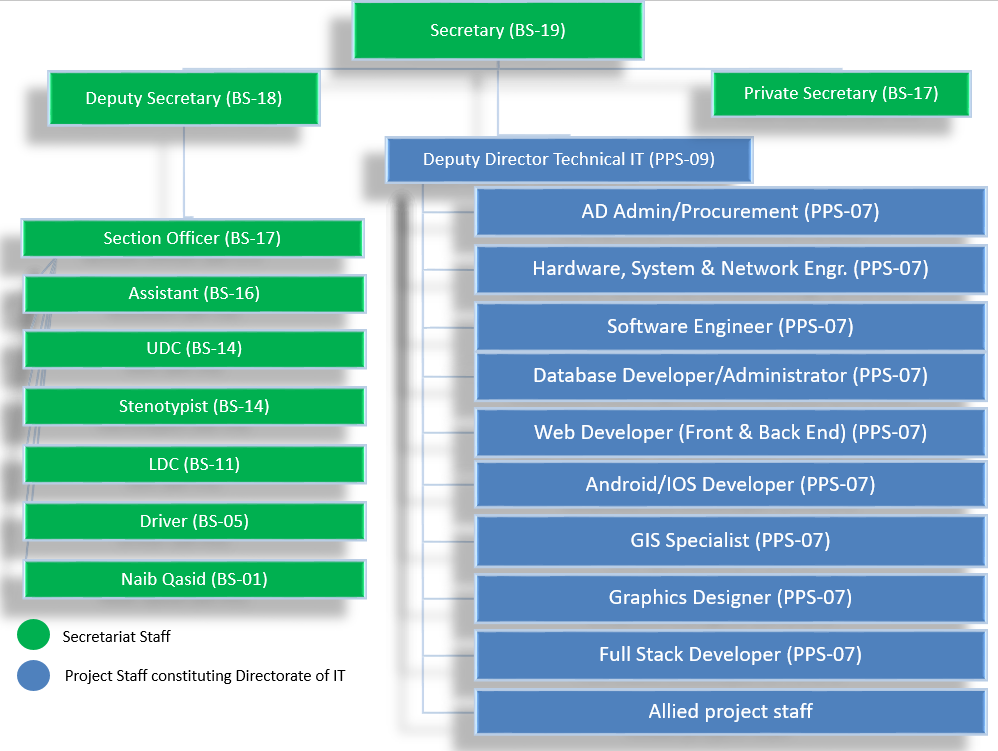Select the AD Admin/Procurement box

tap(730, 212)
